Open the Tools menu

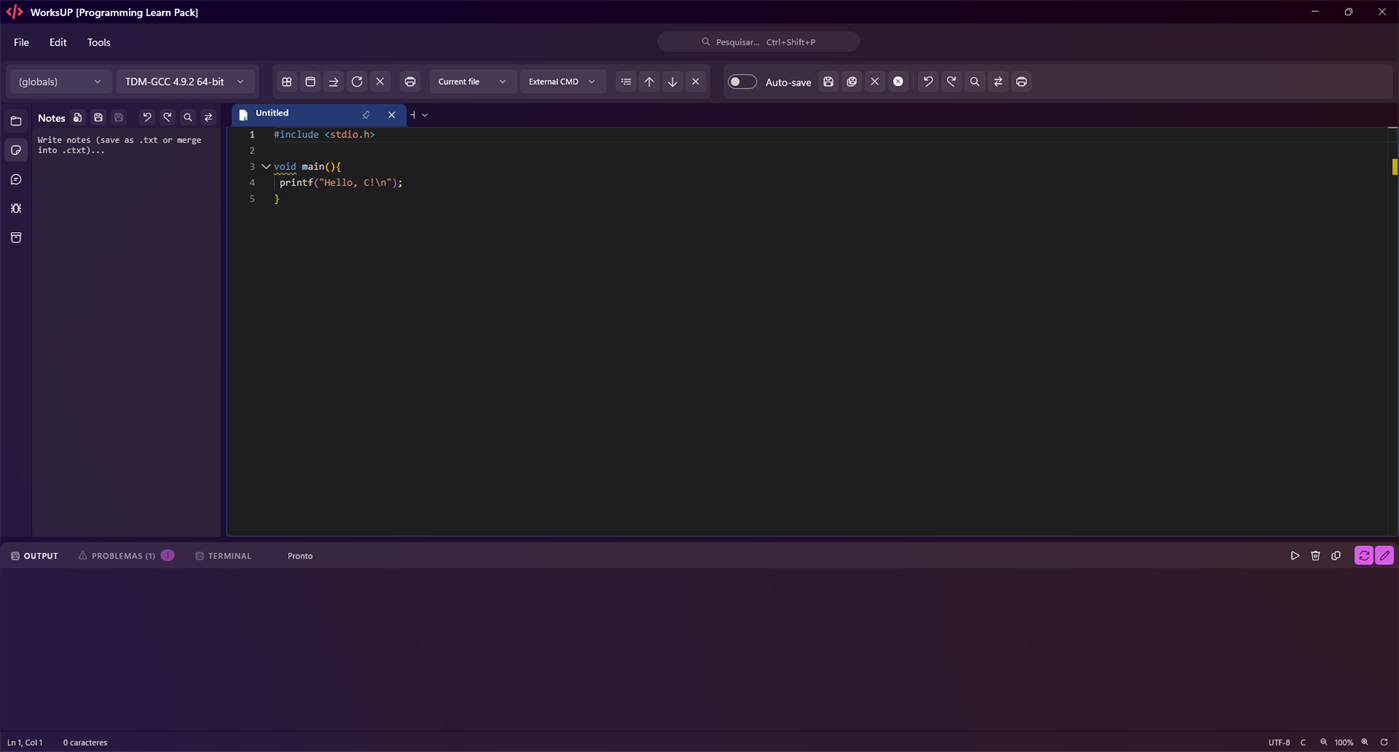99,43
